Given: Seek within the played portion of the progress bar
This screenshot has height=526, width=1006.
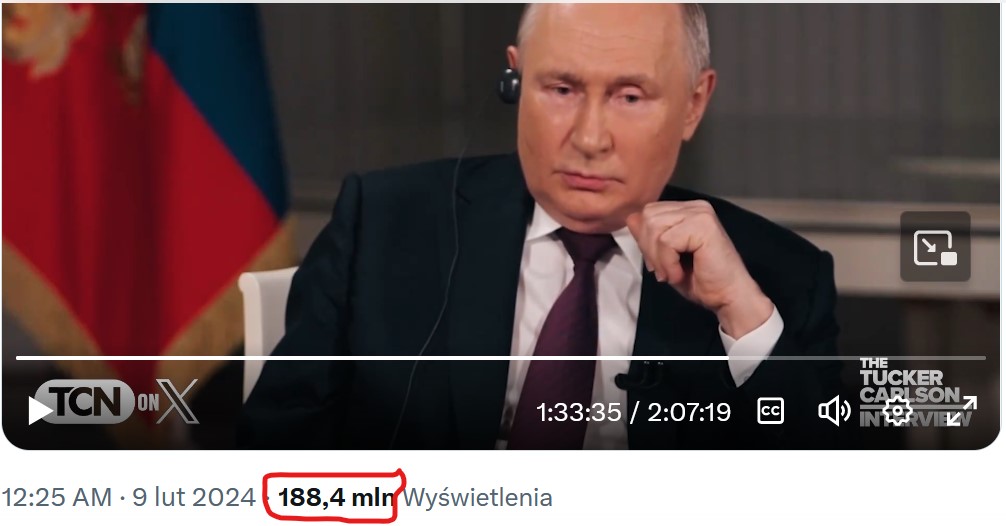Looking at the screenshot, I should [x=372, y=357].
